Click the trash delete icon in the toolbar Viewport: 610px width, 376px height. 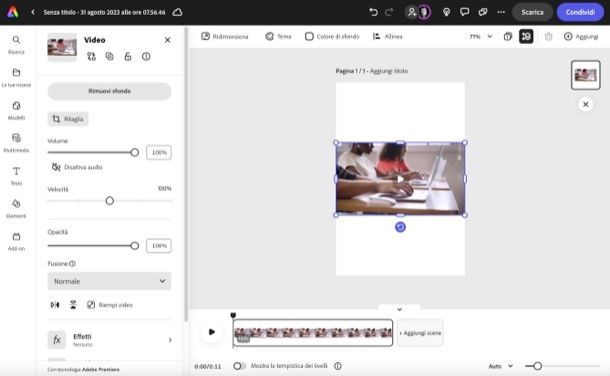pos(548,37)
